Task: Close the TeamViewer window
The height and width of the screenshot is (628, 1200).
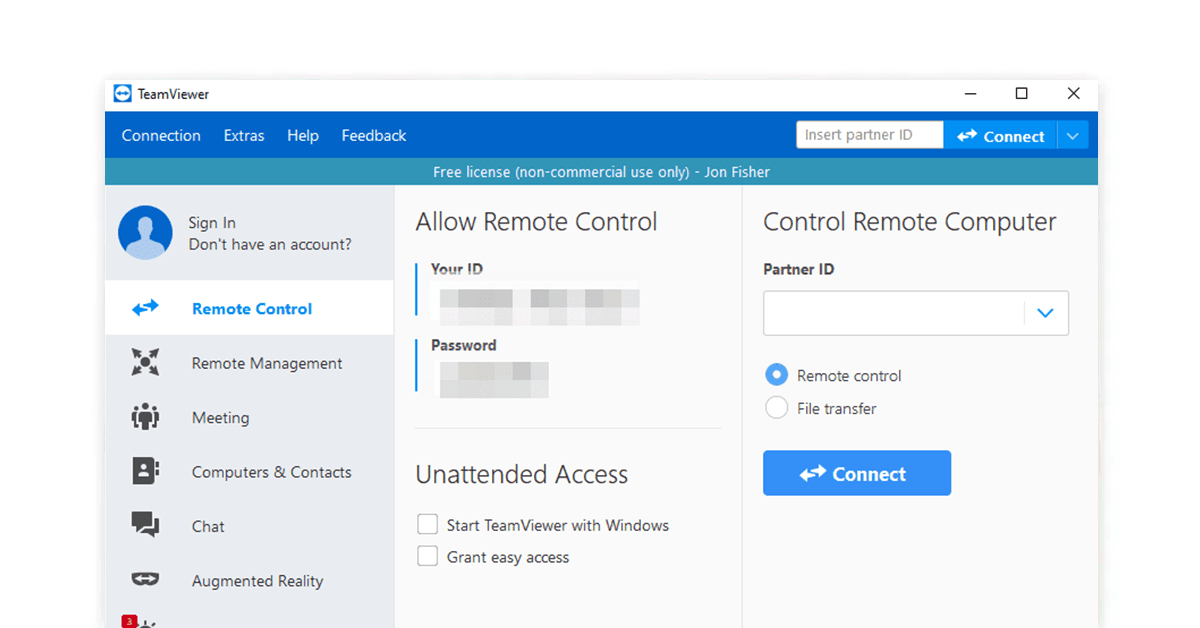Action: 1073,94
